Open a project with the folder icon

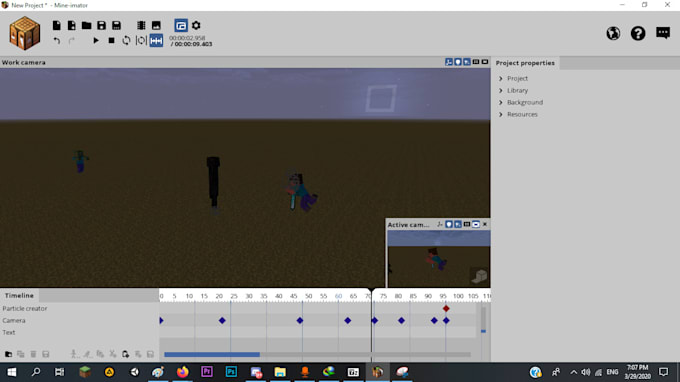pos(86,26)
